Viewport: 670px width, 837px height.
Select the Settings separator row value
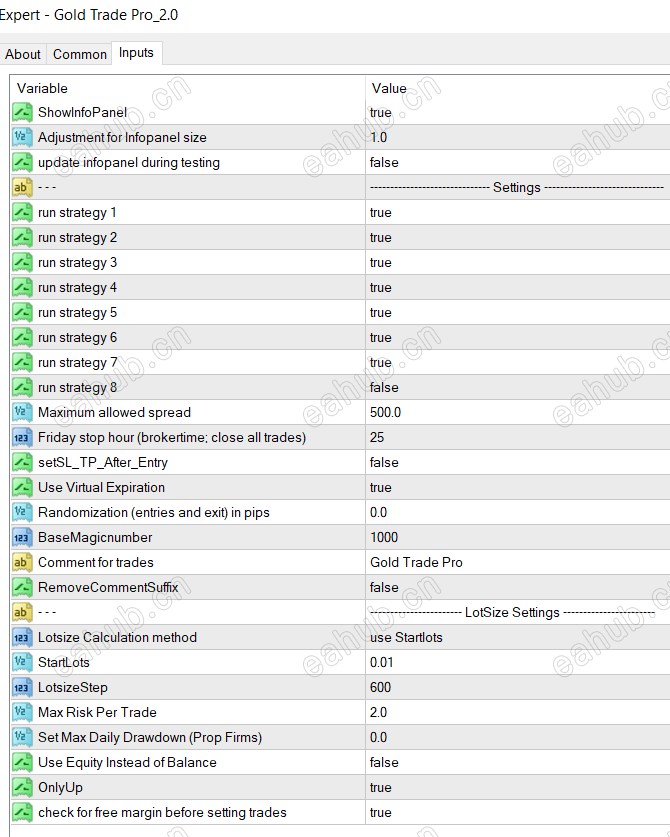(518, 187)
